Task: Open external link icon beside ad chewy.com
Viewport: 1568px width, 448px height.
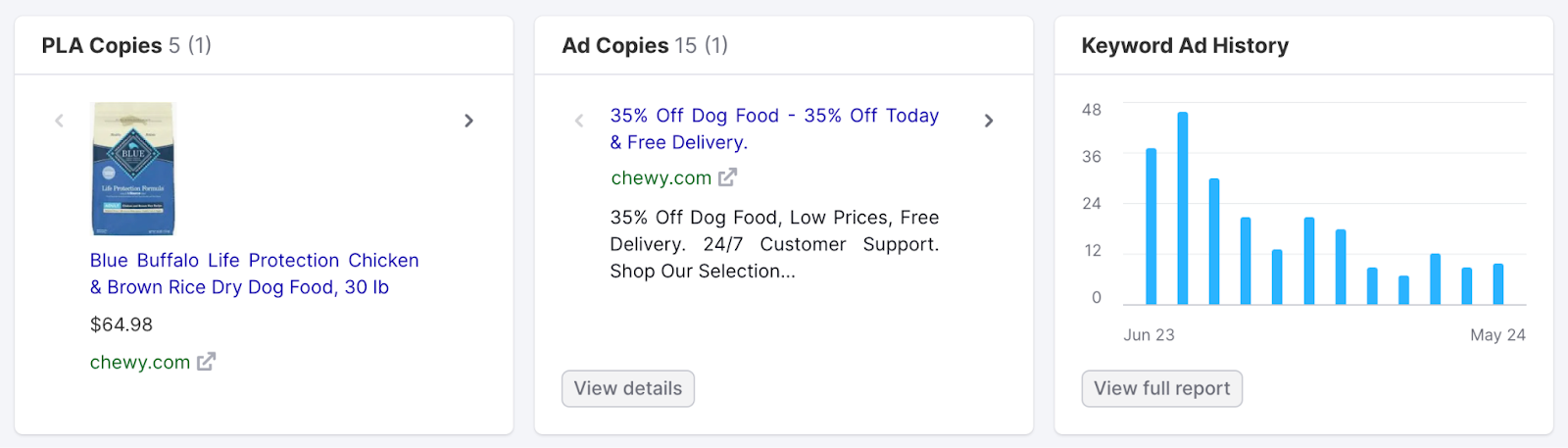Action: pos(727,177)
